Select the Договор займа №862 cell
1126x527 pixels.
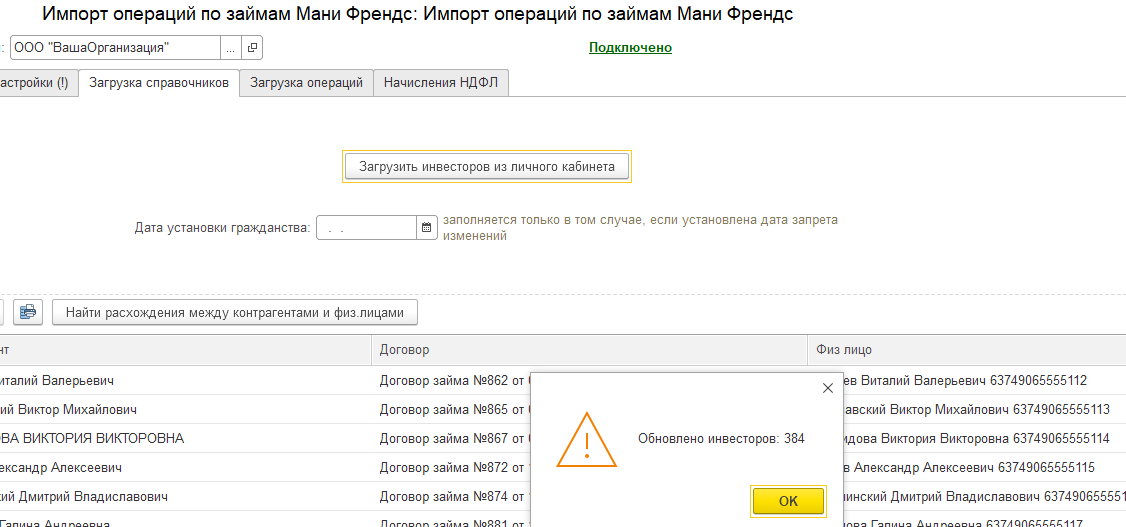pos(452,381)
